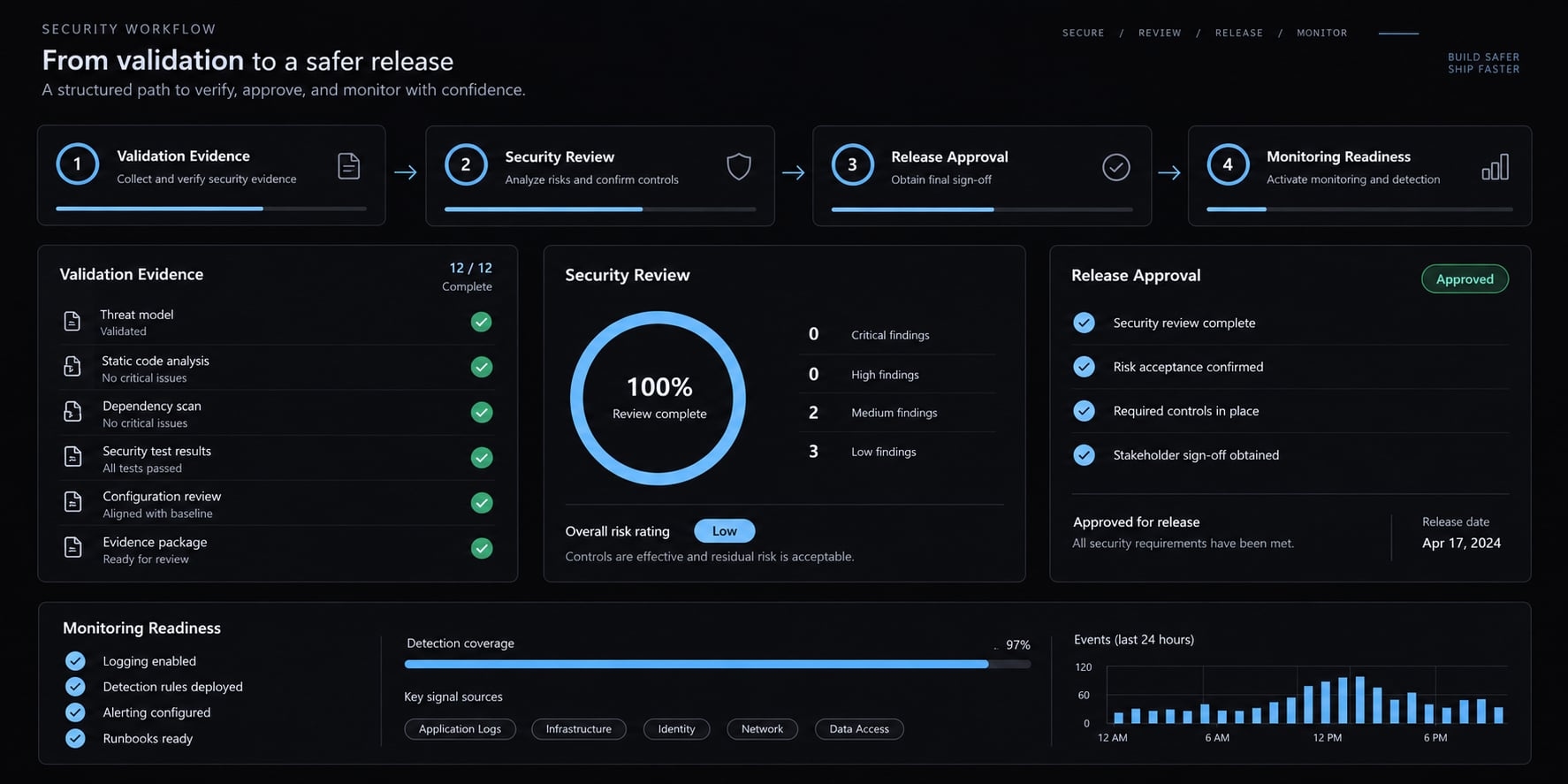
Task: Select the Application Logs signal source chip
Action: pos(460,729)
